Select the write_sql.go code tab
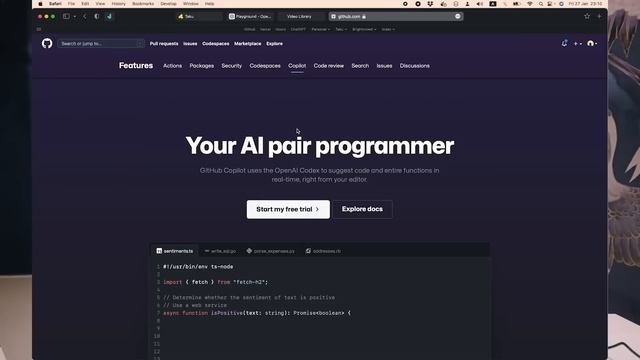The width and height of the screenshot is (640, 360). 220,251
